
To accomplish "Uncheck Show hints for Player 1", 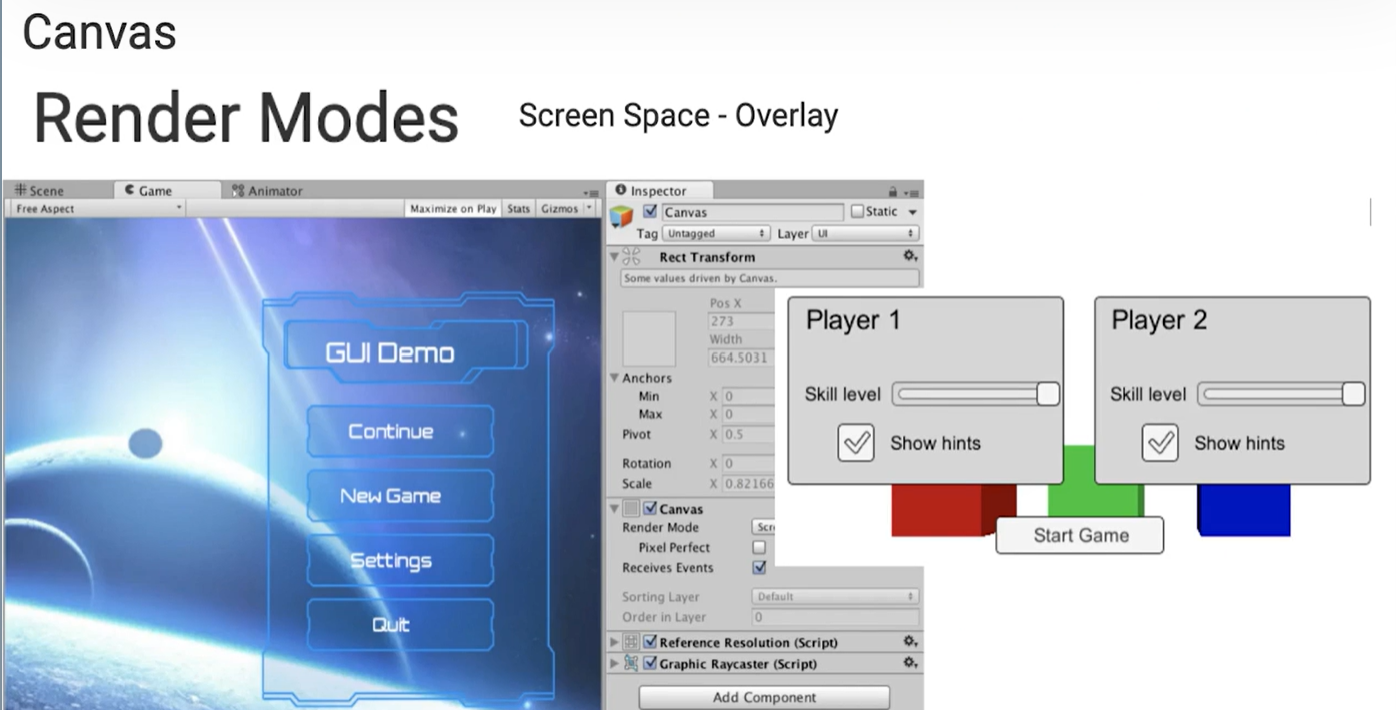I will 856,443.
